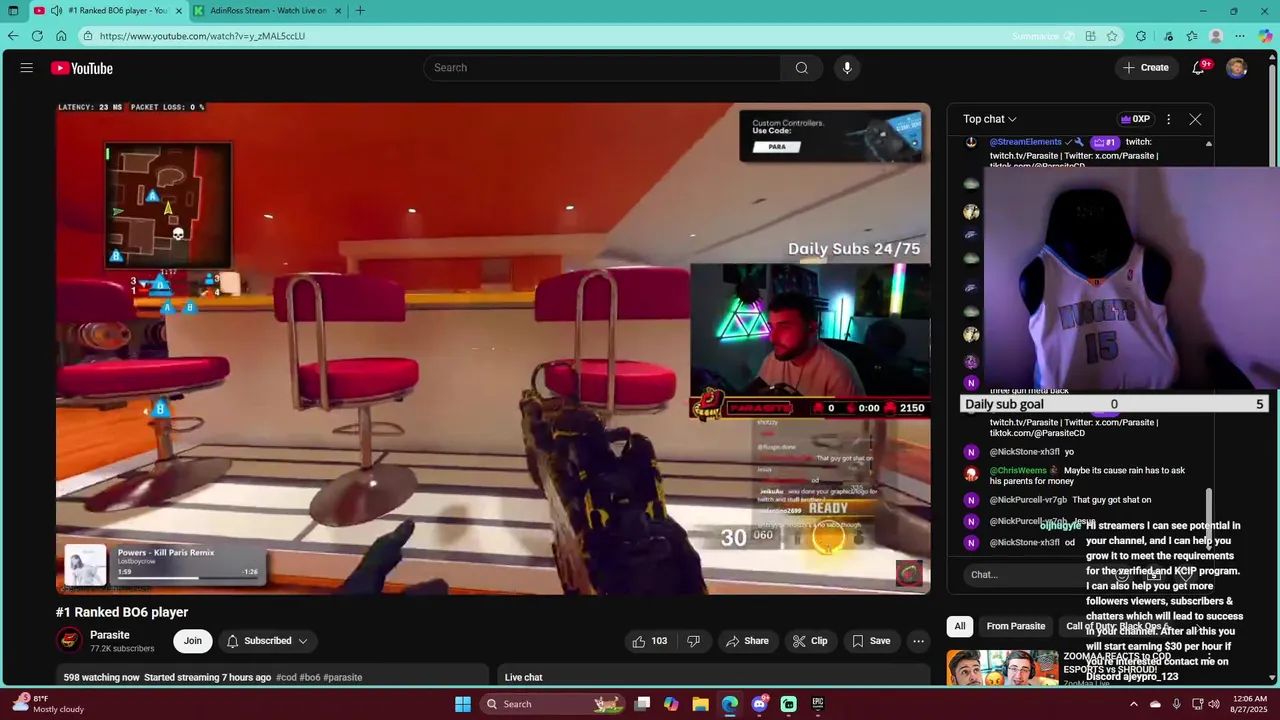Image resolution: width=1280 pixels, height=720 pixels.
Task: Click the video title '#1 Ranked BO6 player'
Action: pyautogui.click(x=122, y=612)
